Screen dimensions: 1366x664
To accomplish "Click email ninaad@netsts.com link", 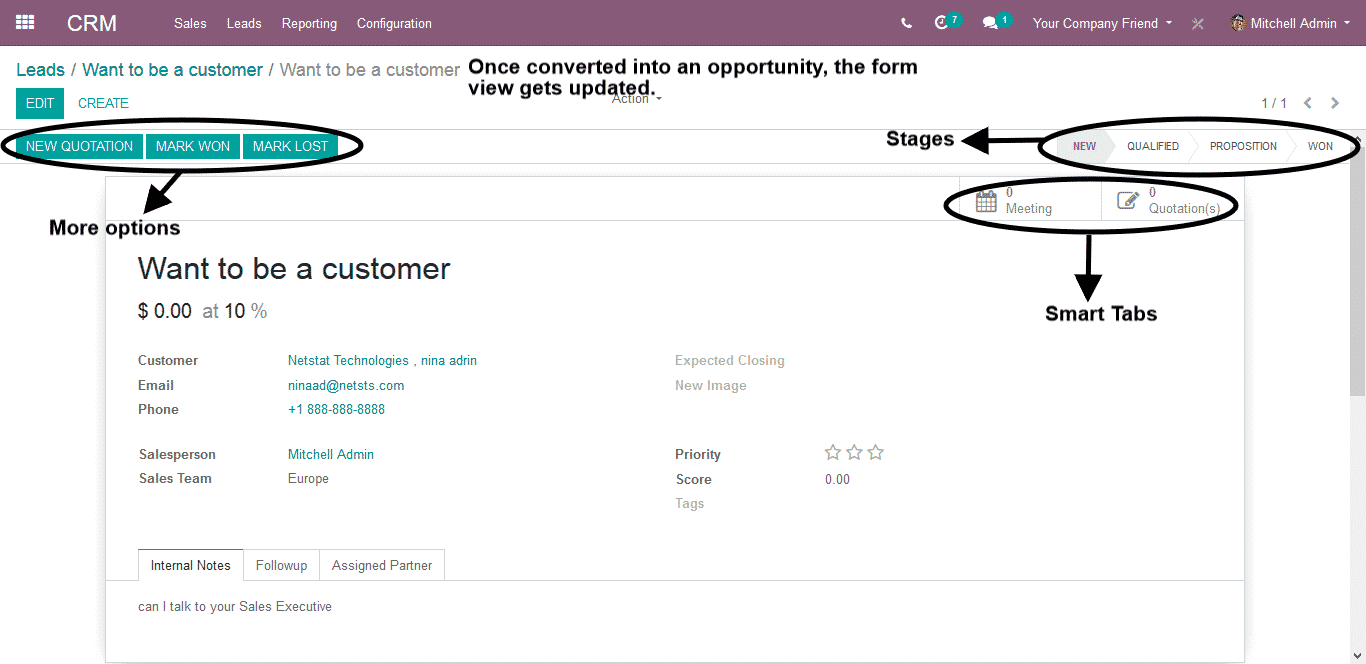I will pos(346,385).
